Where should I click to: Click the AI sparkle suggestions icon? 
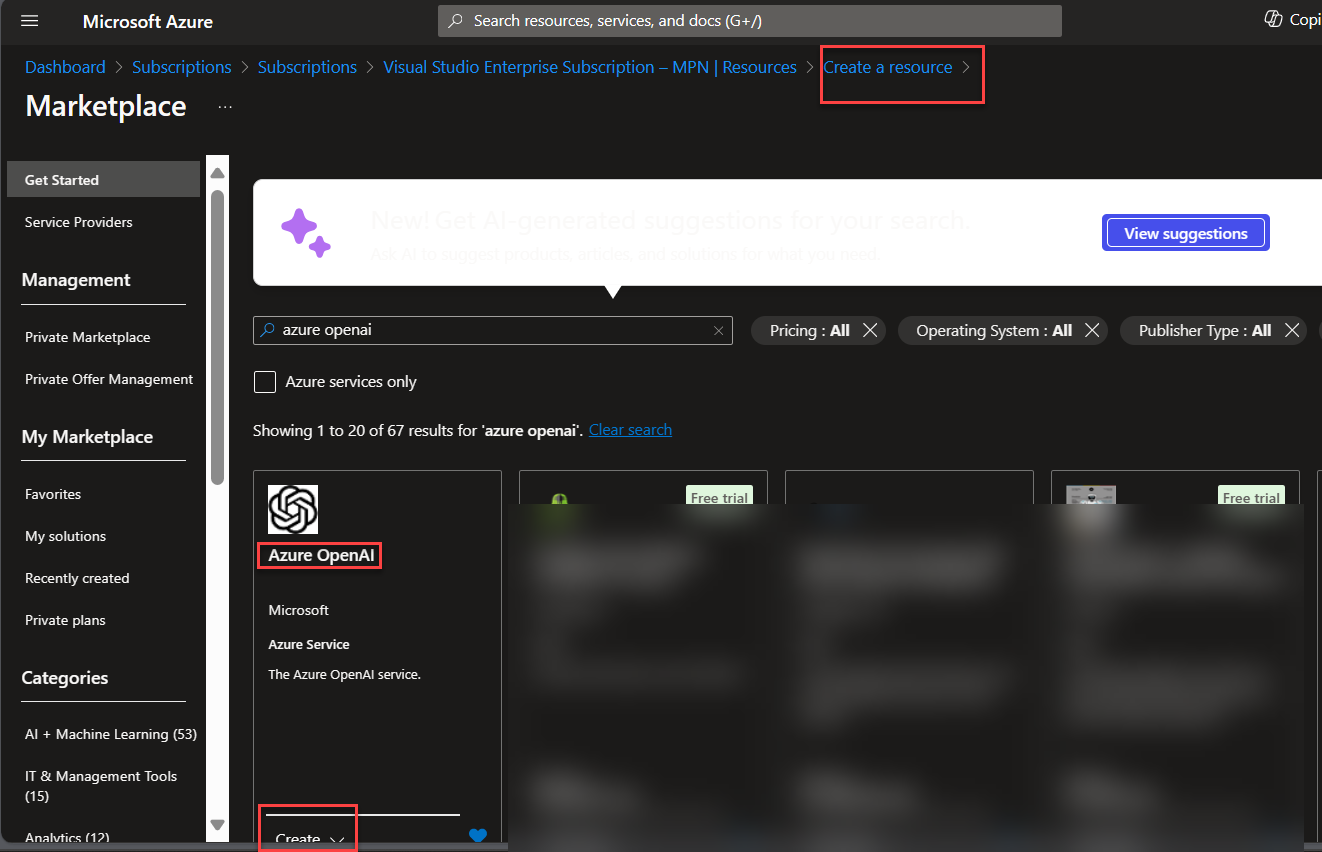pyautogui.click(x=305, y=233)
